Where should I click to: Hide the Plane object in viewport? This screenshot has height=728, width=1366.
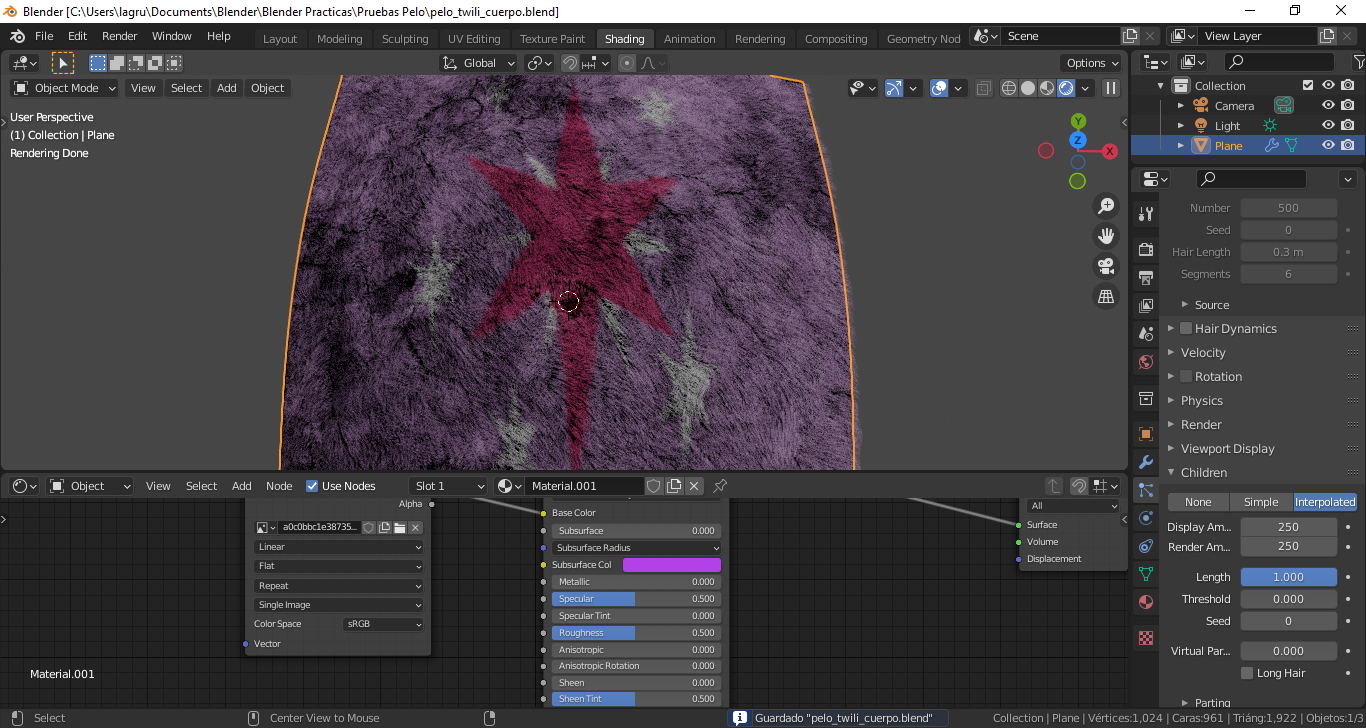1328,145
